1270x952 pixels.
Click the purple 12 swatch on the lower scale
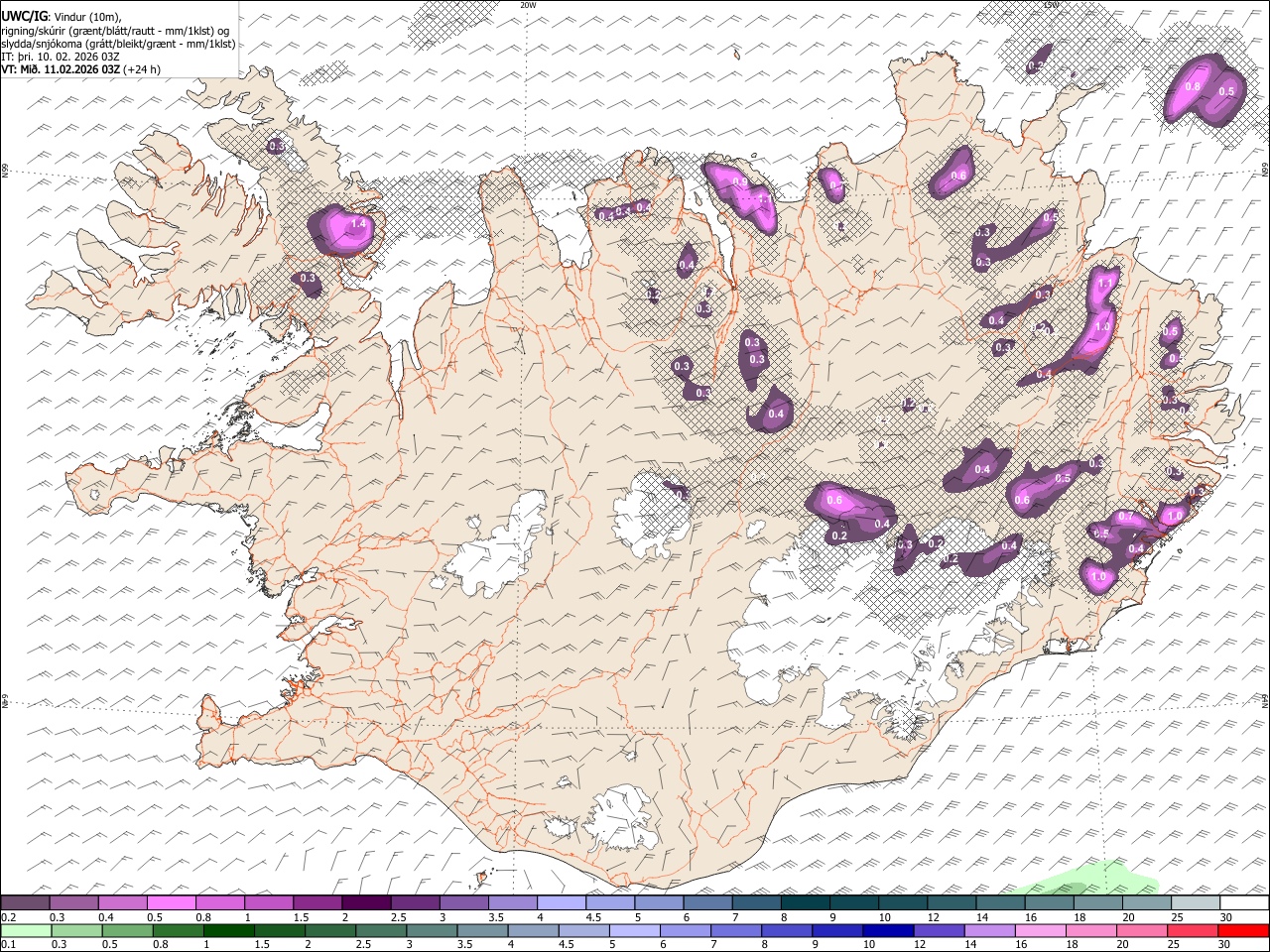click(939, 931)
